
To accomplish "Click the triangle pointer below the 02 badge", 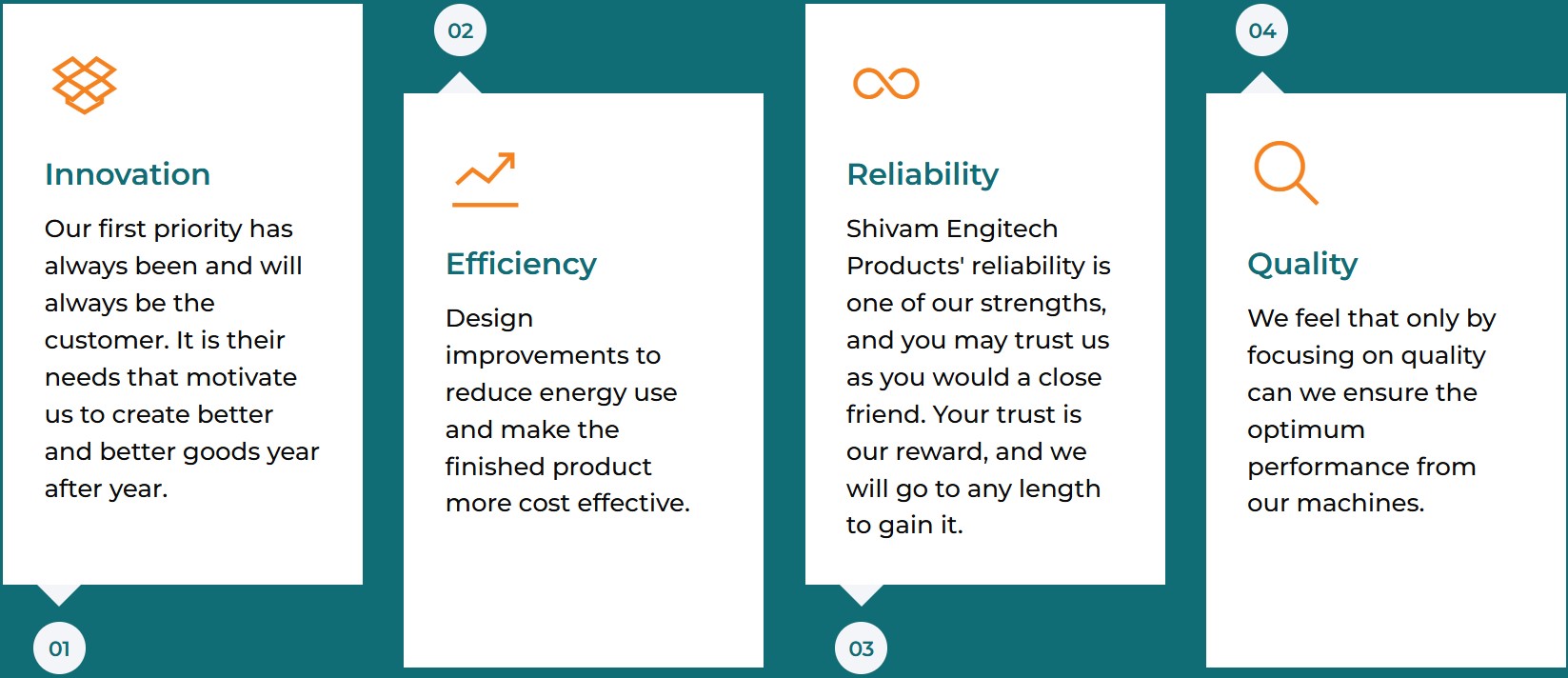I will [x=460, y=84].
